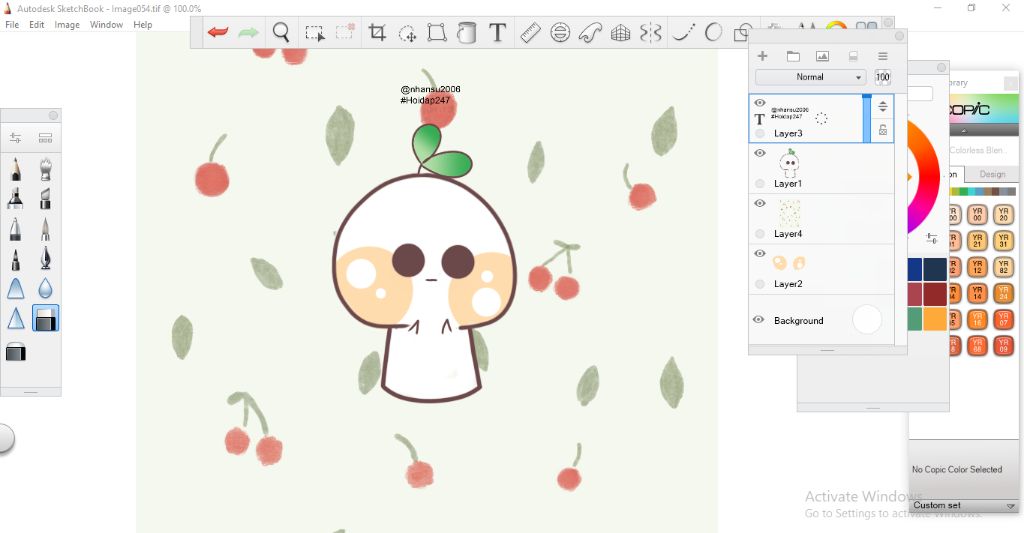This screenshot has width=1024, height=533.
Task: Select the Airbrush in brush palette
Action: click(x=45, y=169)
